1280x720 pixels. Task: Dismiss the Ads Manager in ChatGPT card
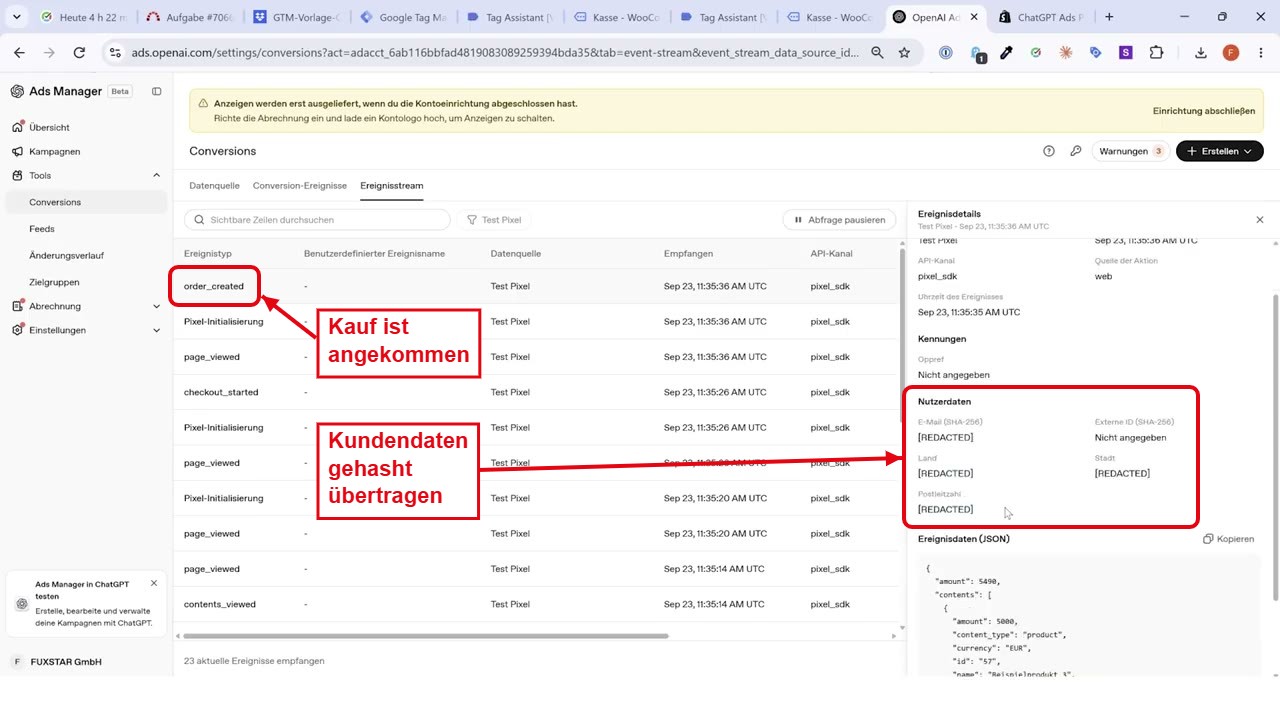(x=153, y=583)
